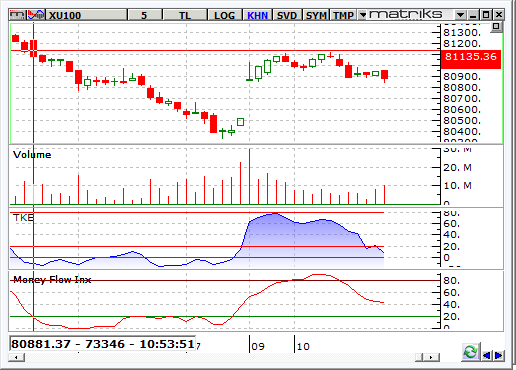Image resolution: width=516 pixels, height=370 pixels.
Task: Minimize the chart window
Action: [x=473, y=15]
